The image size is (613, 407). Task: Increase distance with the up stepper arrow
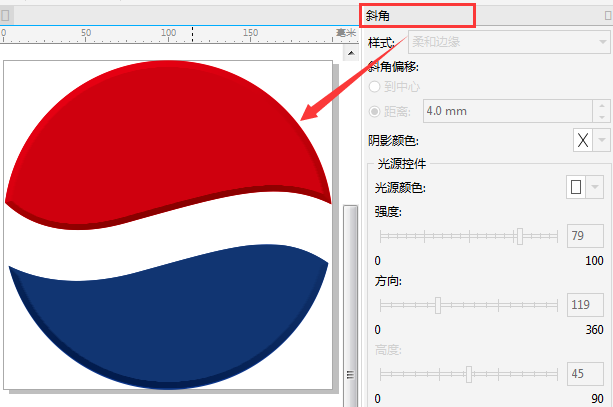click(x=601, y=106)
